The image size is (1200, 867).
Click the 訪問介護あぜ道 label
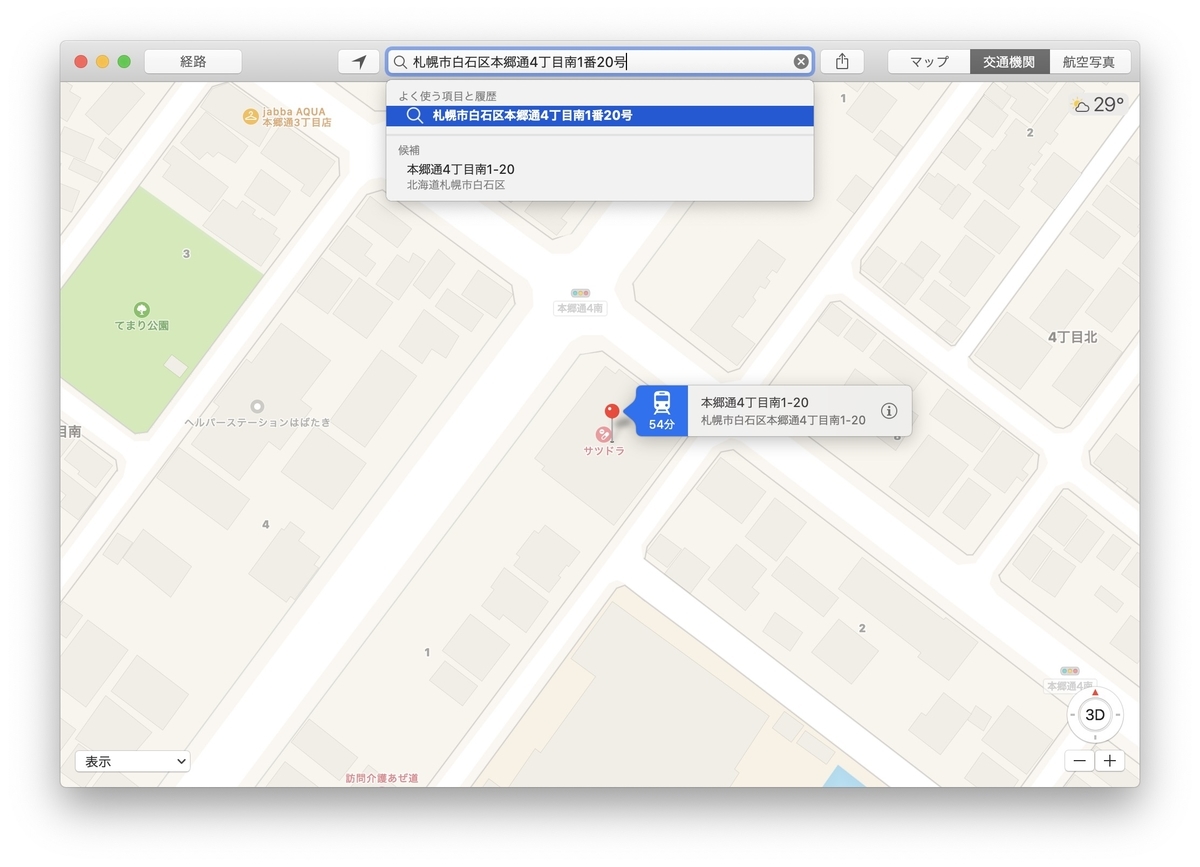[382, 778]
